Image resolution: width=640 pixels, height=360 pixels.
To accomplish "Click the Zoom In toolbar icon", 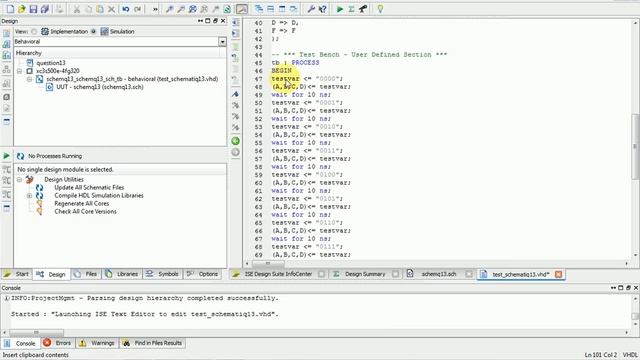I will click(x=169, y=9).
